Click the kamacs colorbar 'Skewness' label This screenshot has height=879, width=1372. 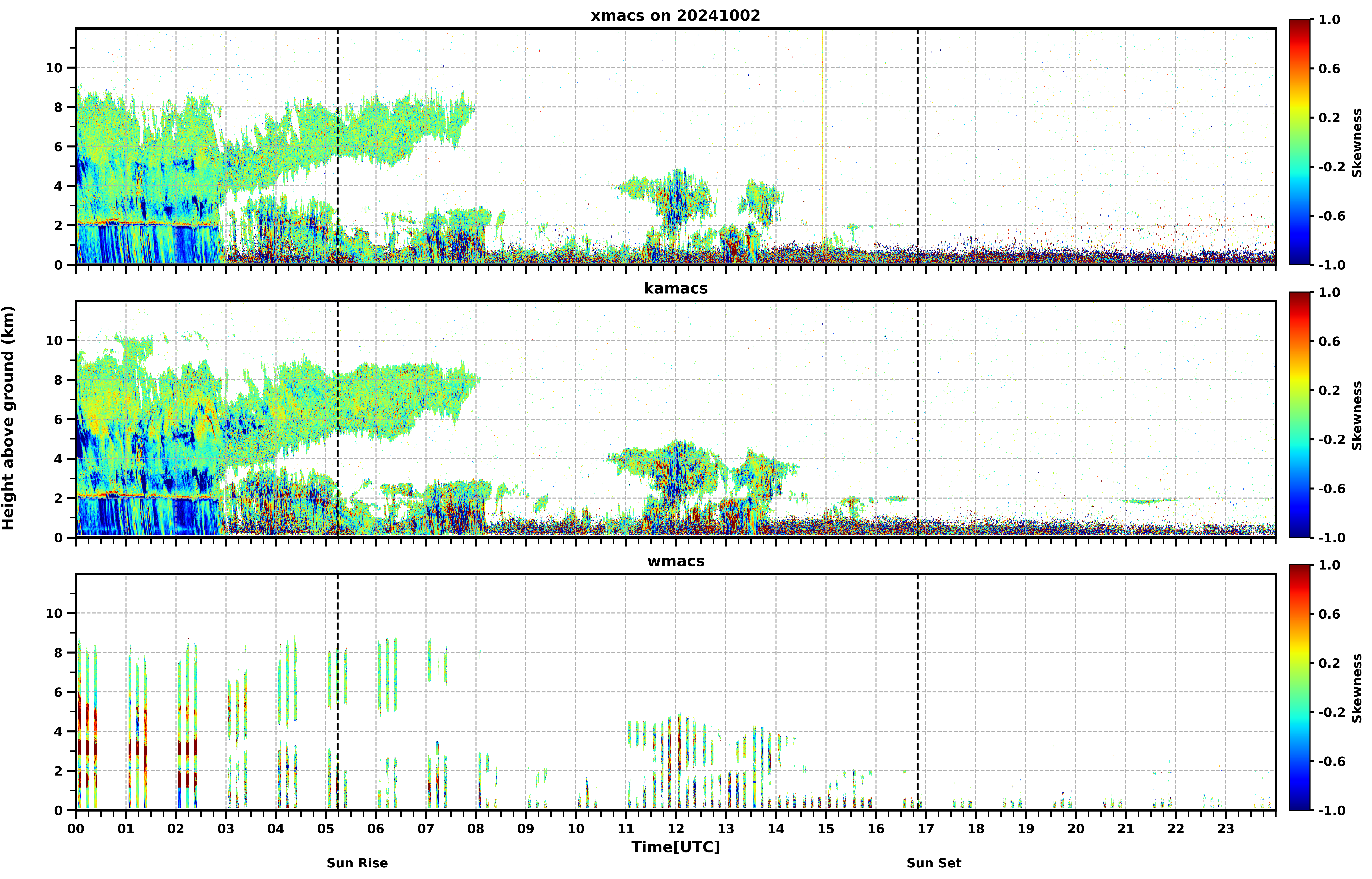1357,415
